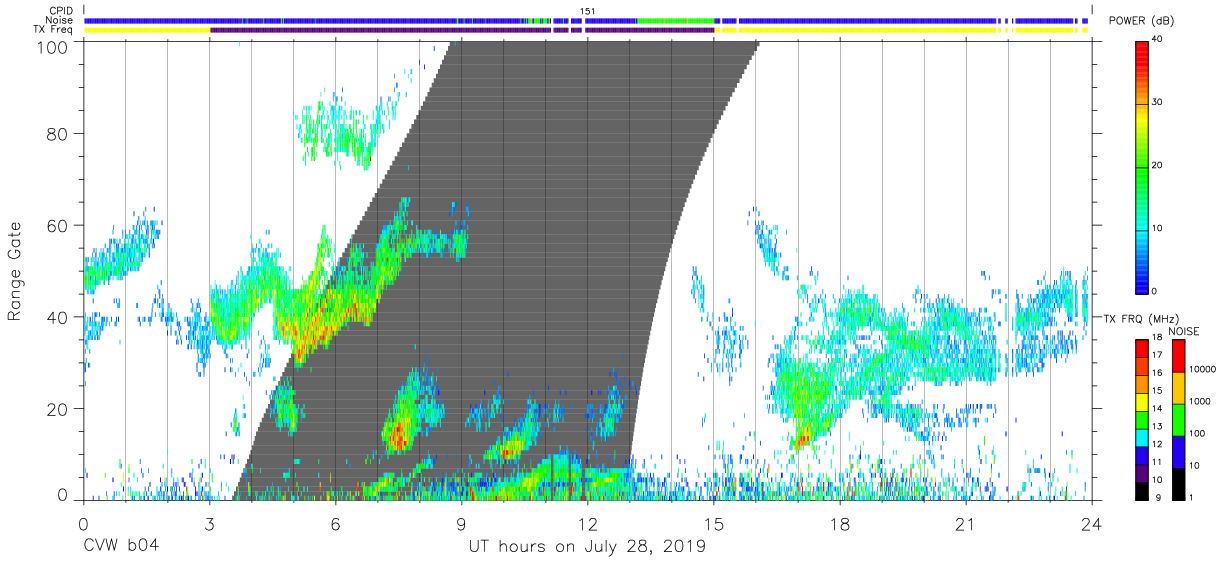Click the TX FRQ (MHz) color scale bar
Viewport: 1228px width, 567px height.
[1142, 419]
